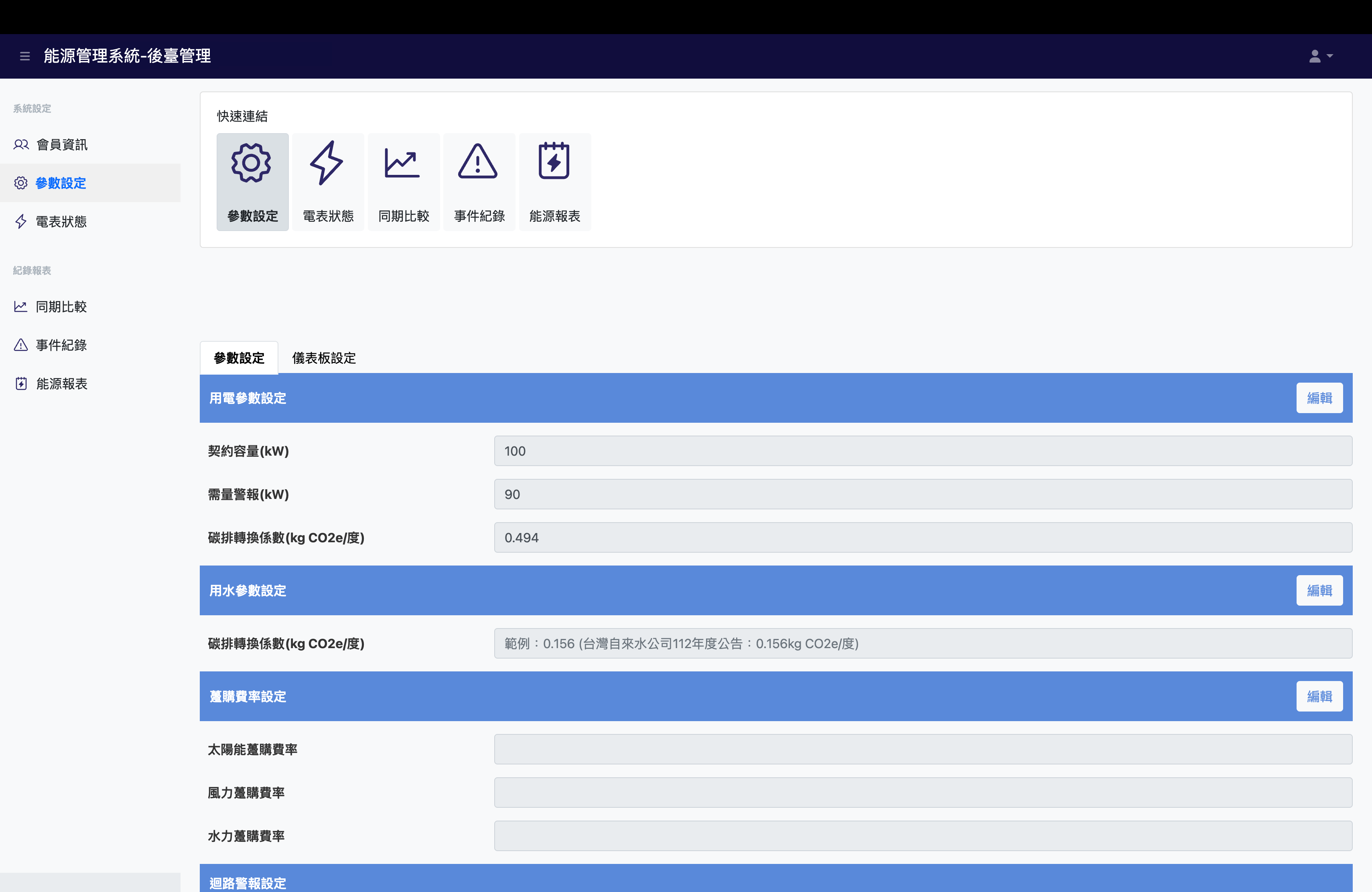Click the 契約容量(kW) input field

[x=922, y=451]
